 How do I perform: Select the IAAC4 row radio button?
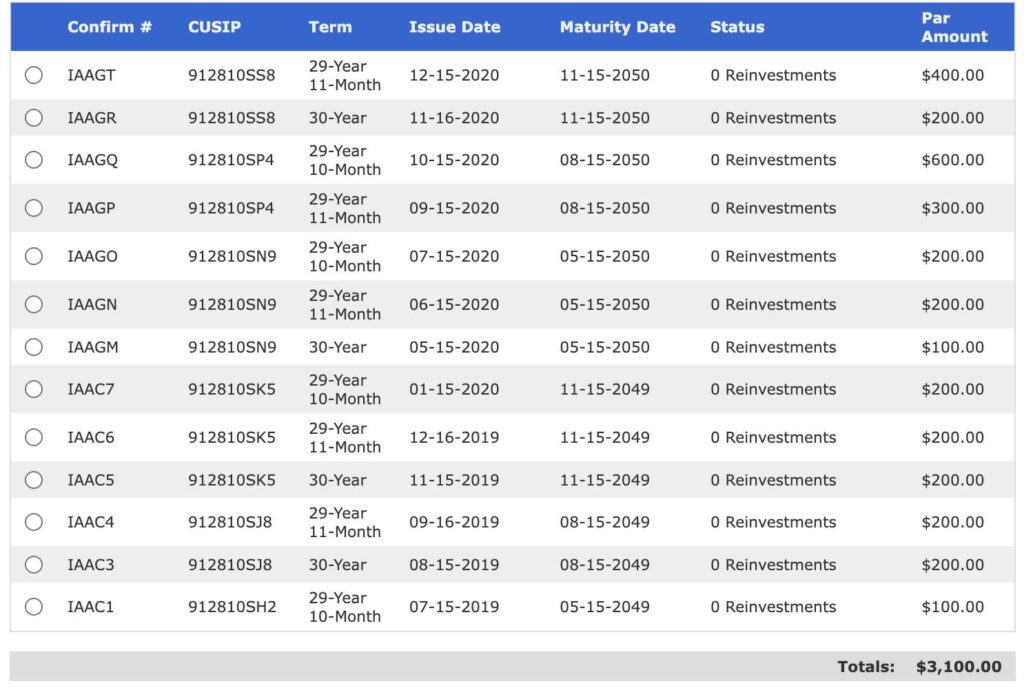coord(34,522)
